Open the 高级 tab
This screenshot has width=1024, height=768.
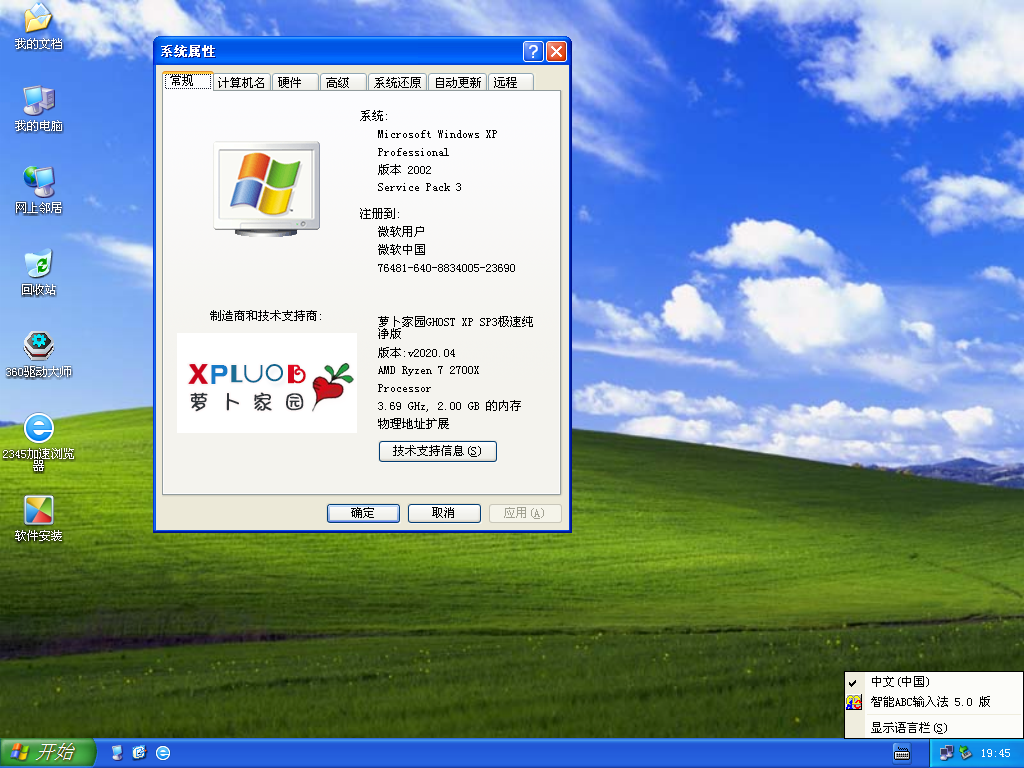[338, 83]
